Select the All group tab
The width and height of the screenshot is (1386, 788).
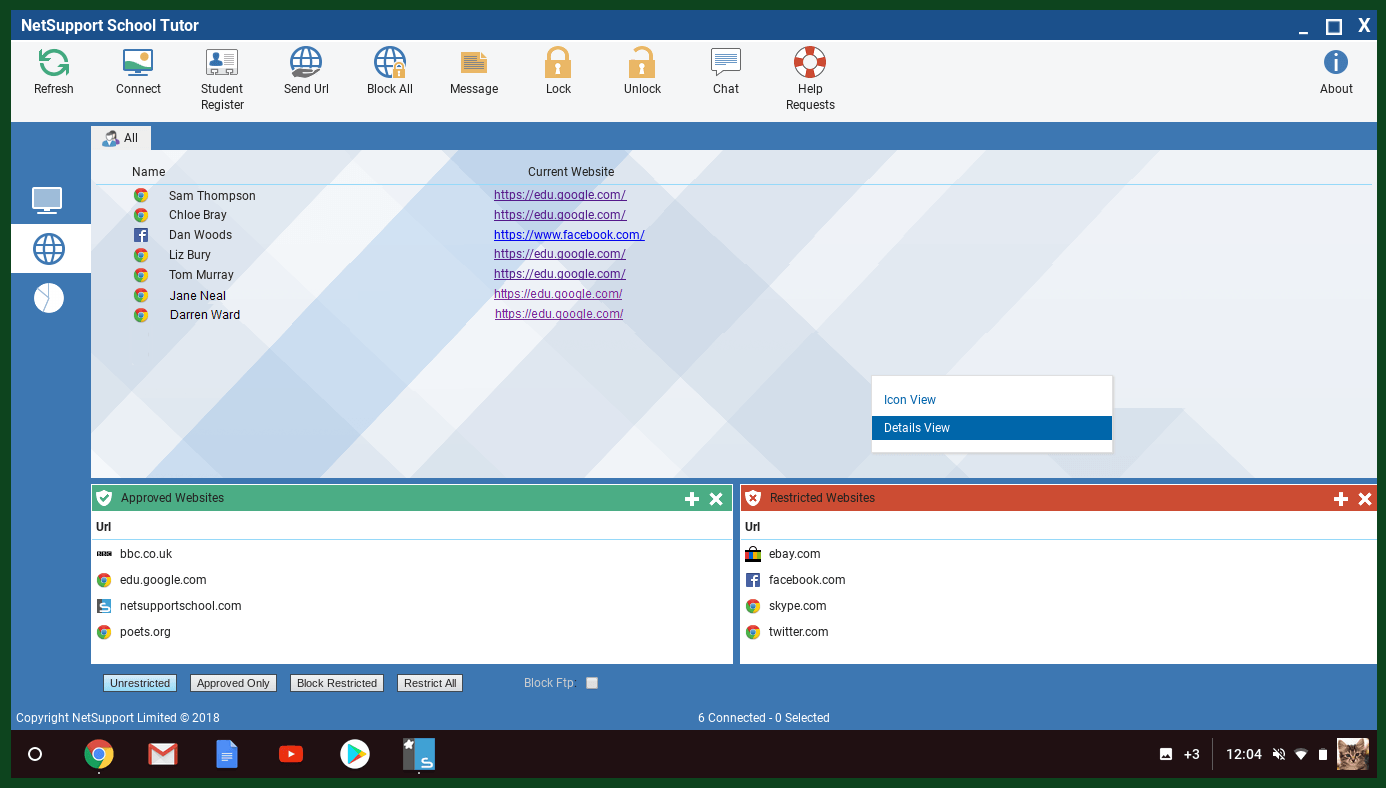coord(121,138)
